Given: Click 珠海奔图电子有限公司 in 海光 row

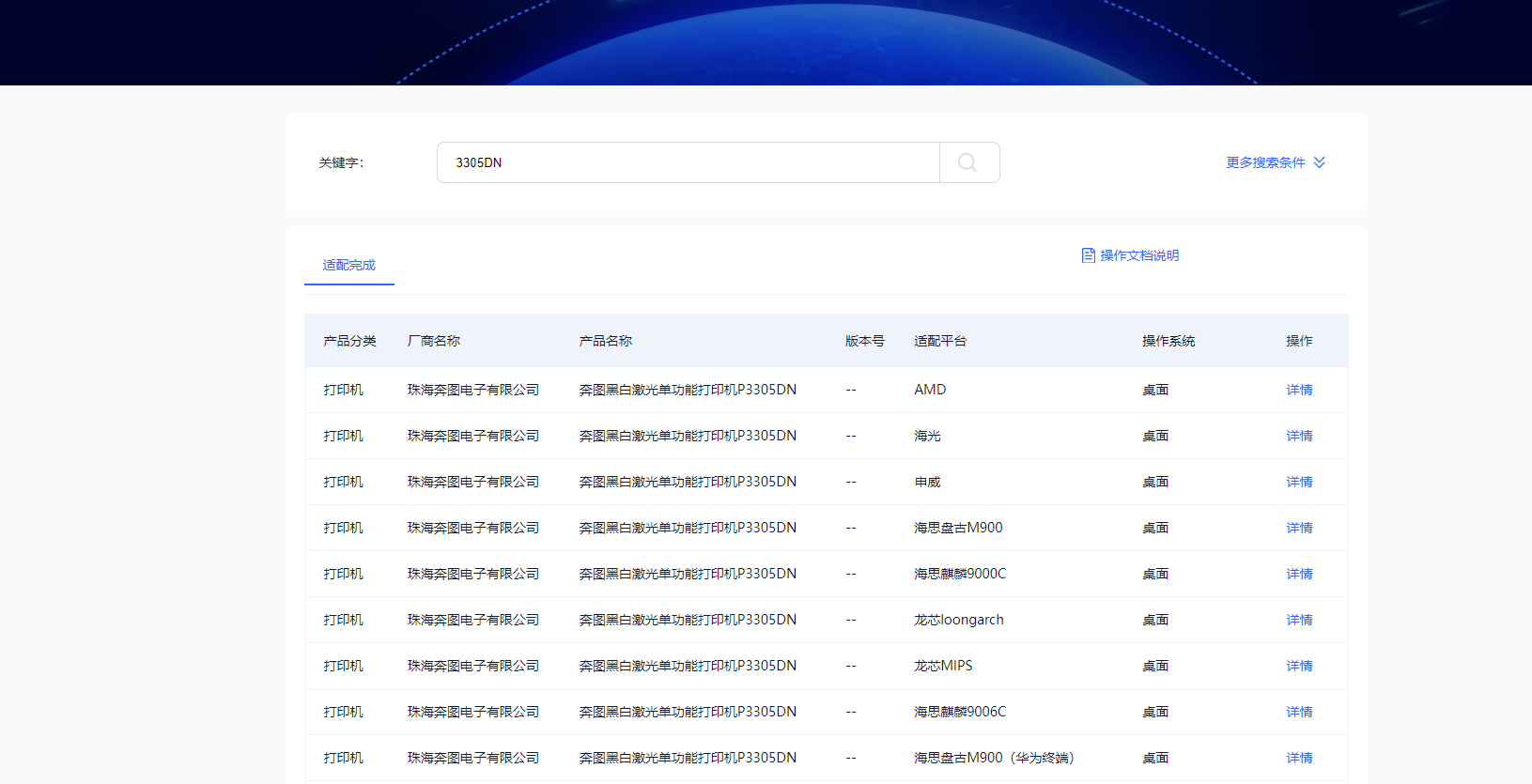Looking at the screenshot, I should pyautogui.click(x=473, y=436).
